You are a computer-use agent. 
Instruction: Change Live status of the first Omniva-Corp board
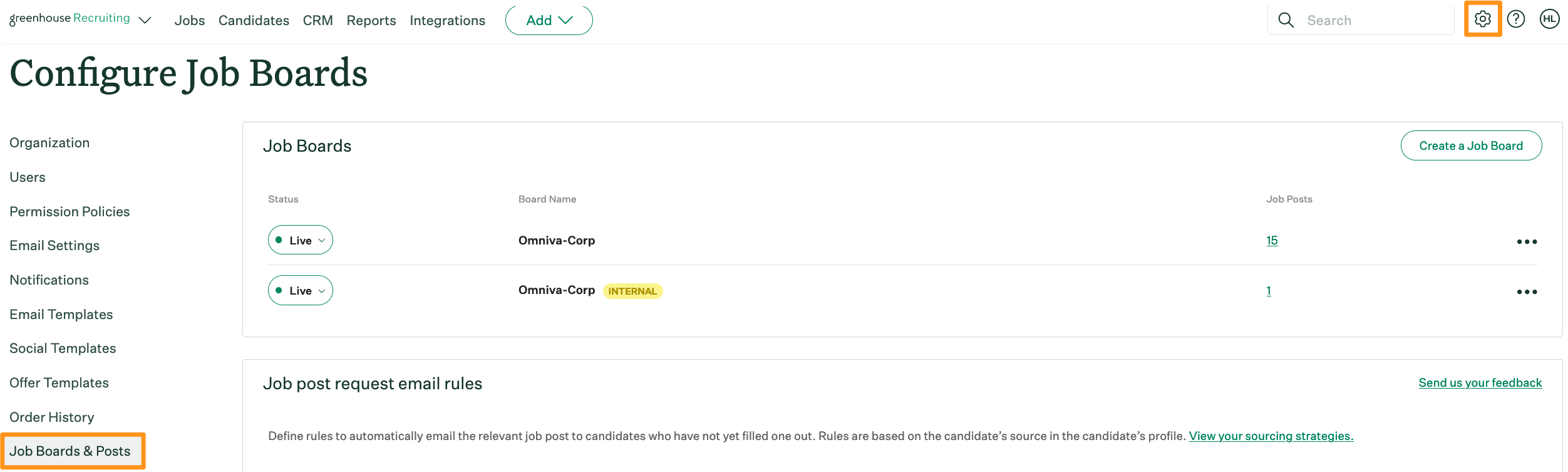pyautogui.click(x=301, y=239)
